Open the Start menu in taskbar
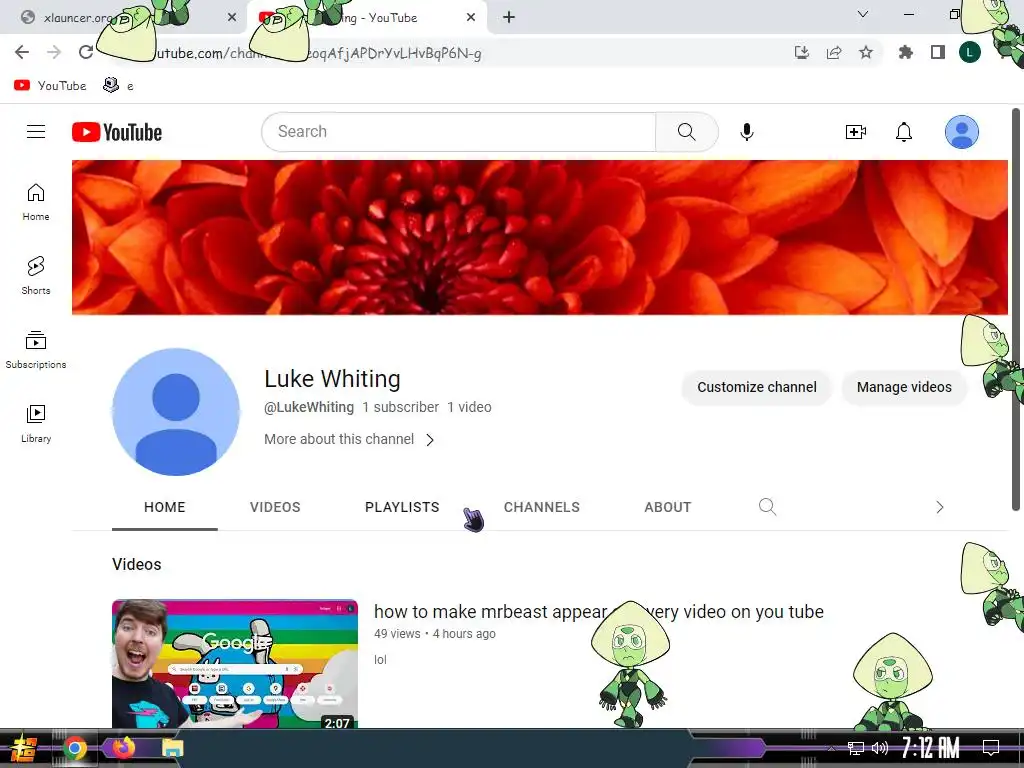1024x768 pixels. coord(24,748)
